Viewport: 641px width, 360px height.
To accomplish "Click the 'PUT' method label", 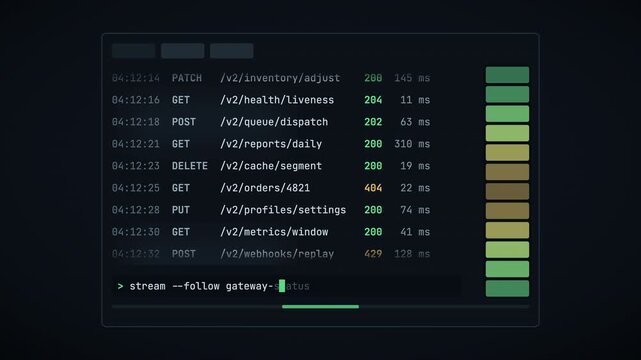I will click(181, 210).
